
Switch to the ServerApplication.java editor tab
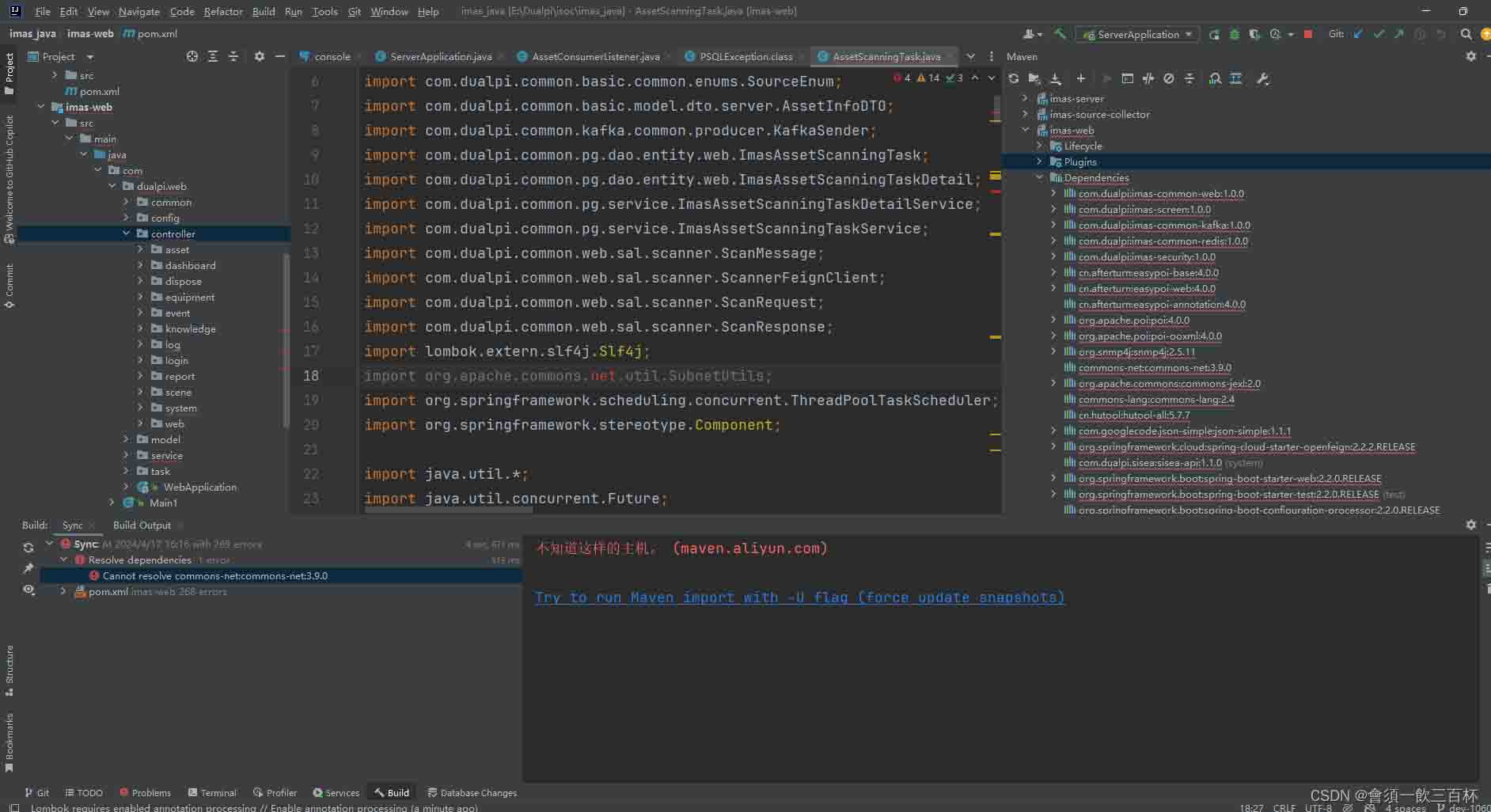pyautogui.click(x=440, y=56)
